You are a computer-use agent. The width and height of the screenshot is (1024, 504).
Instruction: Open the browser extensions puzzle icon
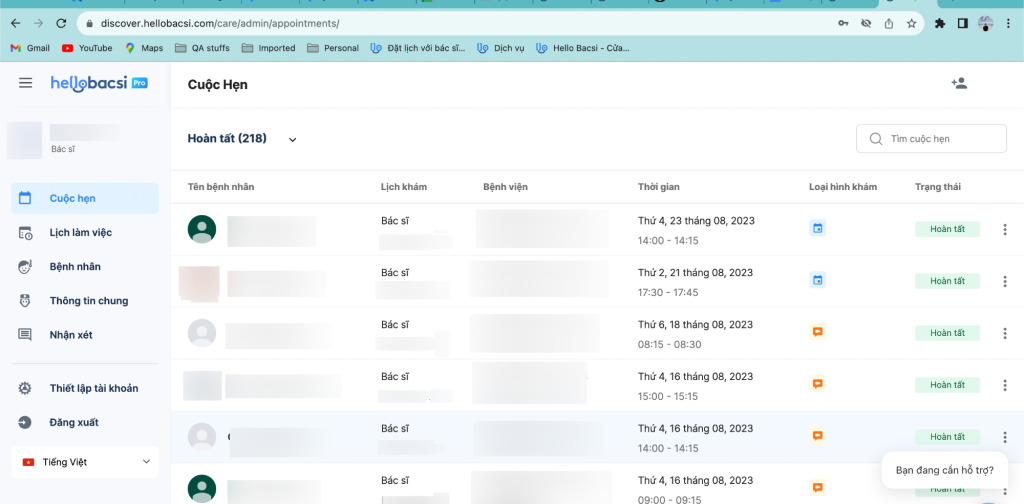coord(940,23)
